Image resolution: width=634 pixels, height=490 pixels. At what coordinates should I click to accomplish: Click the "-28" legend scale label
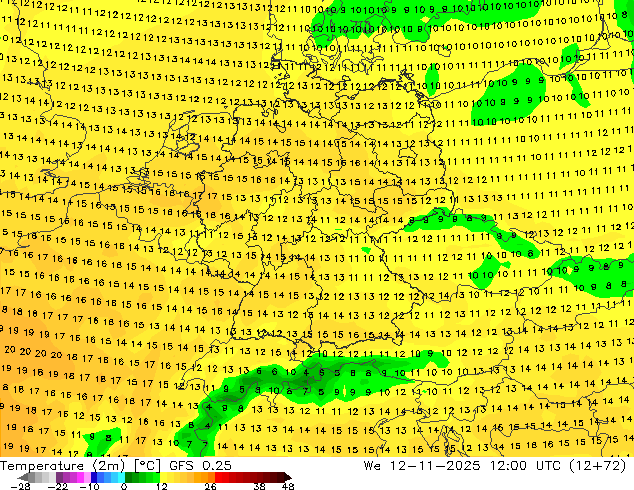tap(21, 486)
